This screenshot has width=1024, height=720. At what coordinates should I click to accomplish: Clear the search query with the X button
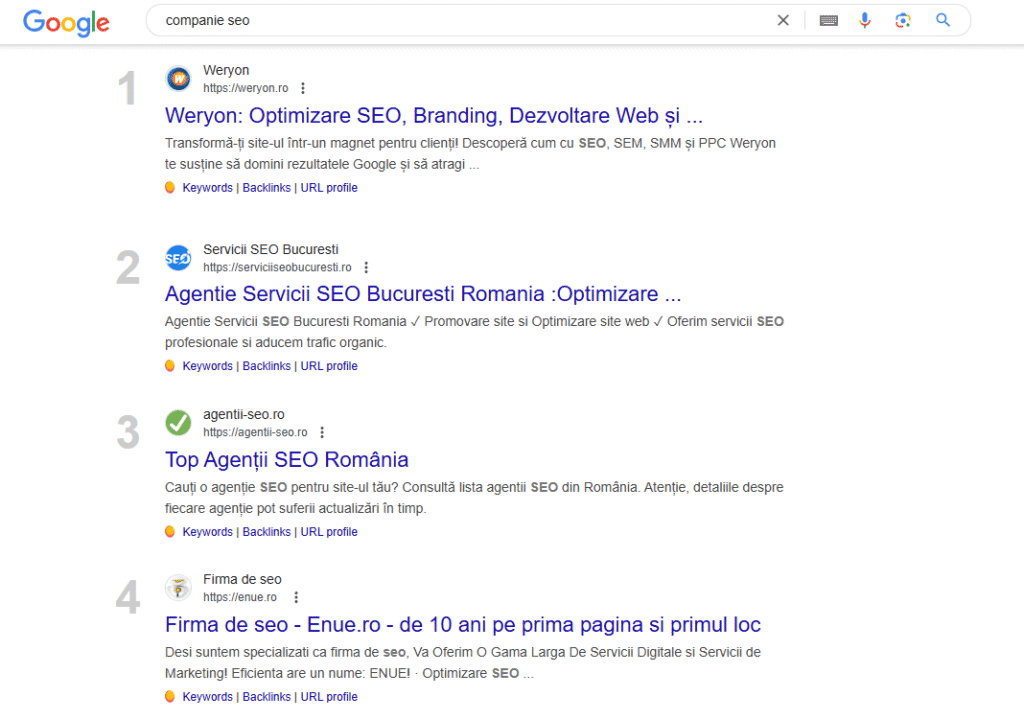[783, 19]
